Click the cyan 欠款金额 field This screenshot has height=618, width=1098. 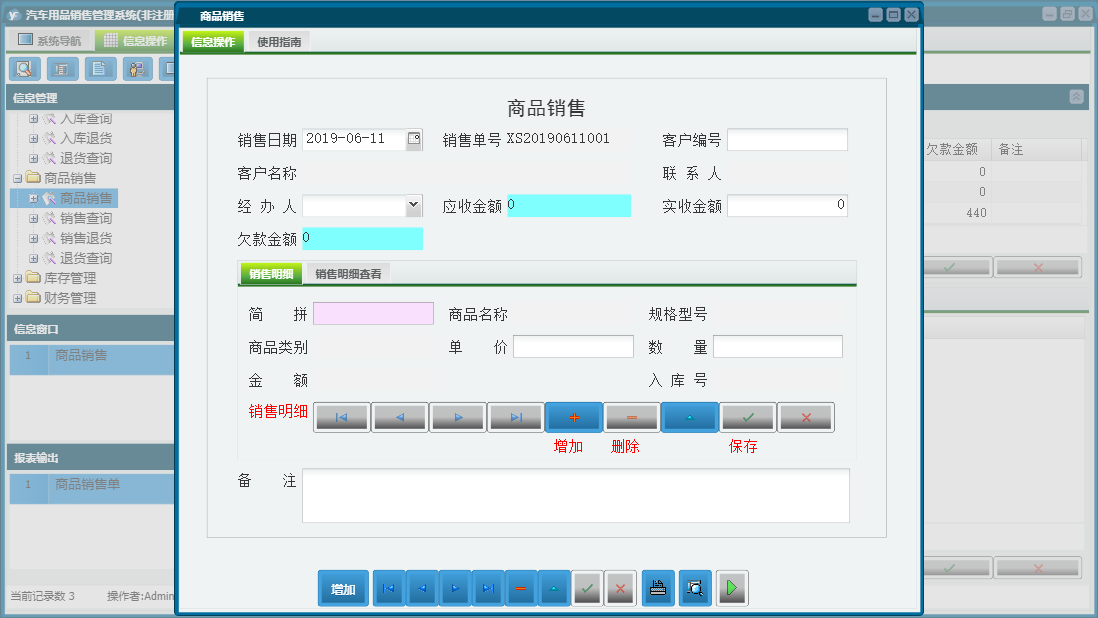362,238
